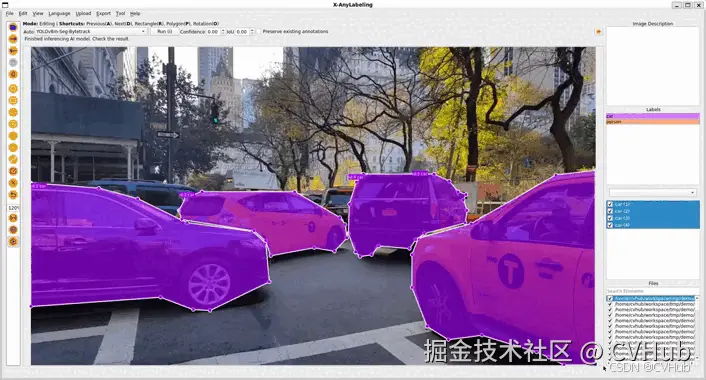This screenshot has height=380, width=706.
Task: Open the Edit menu
Action: 23,14
